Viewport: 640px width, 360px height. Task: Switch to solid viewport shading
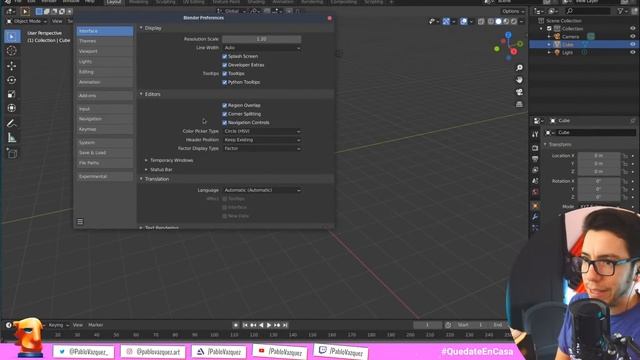pyautogui.click(x=498, y=21)
